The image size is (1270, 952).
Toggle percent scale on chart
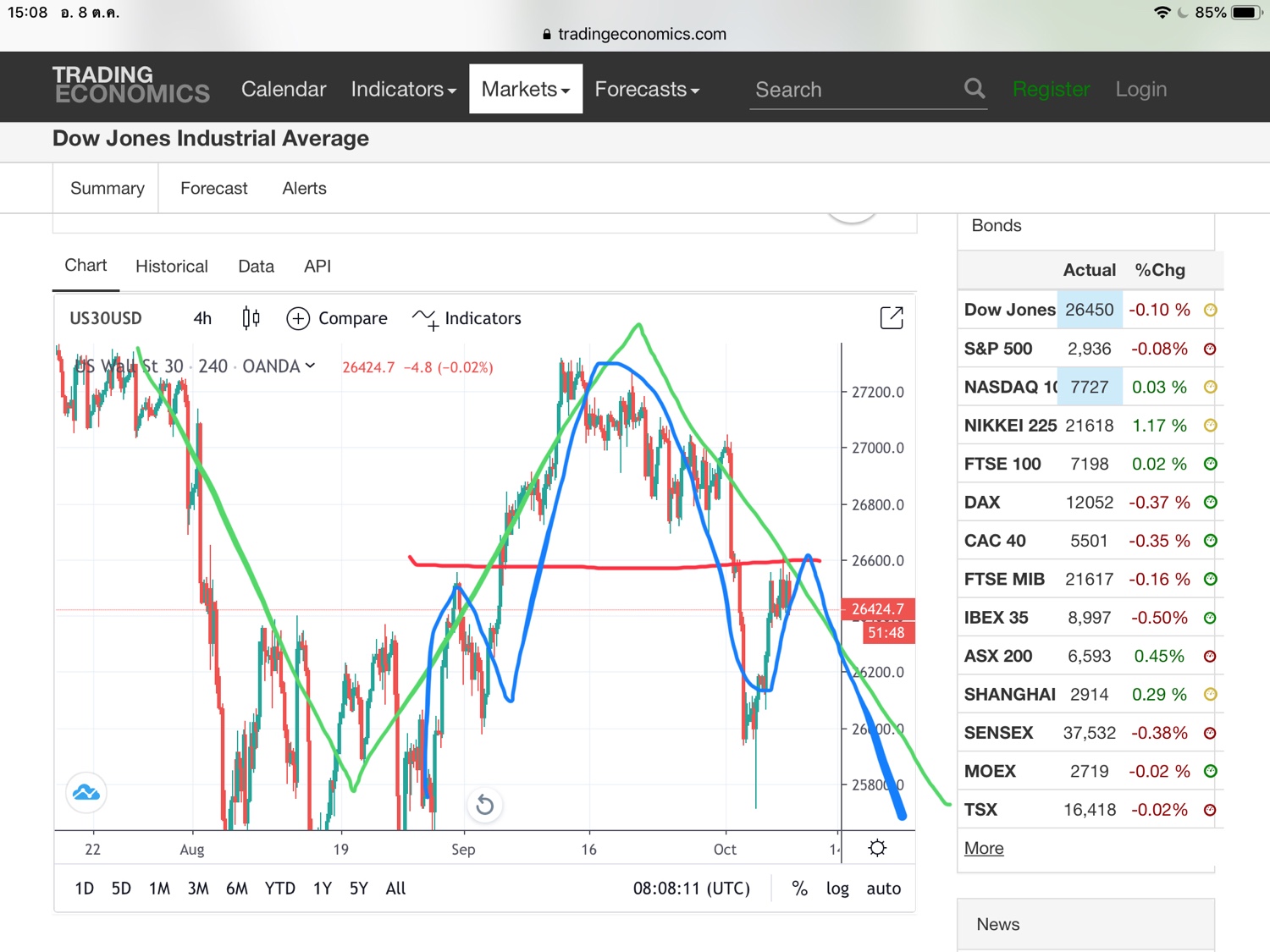click(799, 889)
